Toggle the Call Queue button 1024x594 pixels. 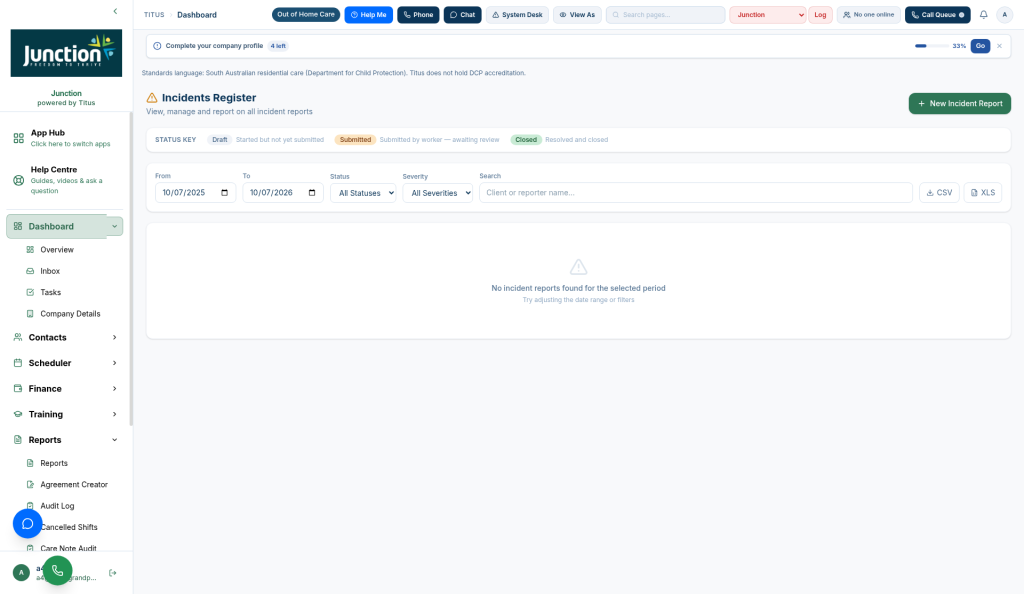937,14
